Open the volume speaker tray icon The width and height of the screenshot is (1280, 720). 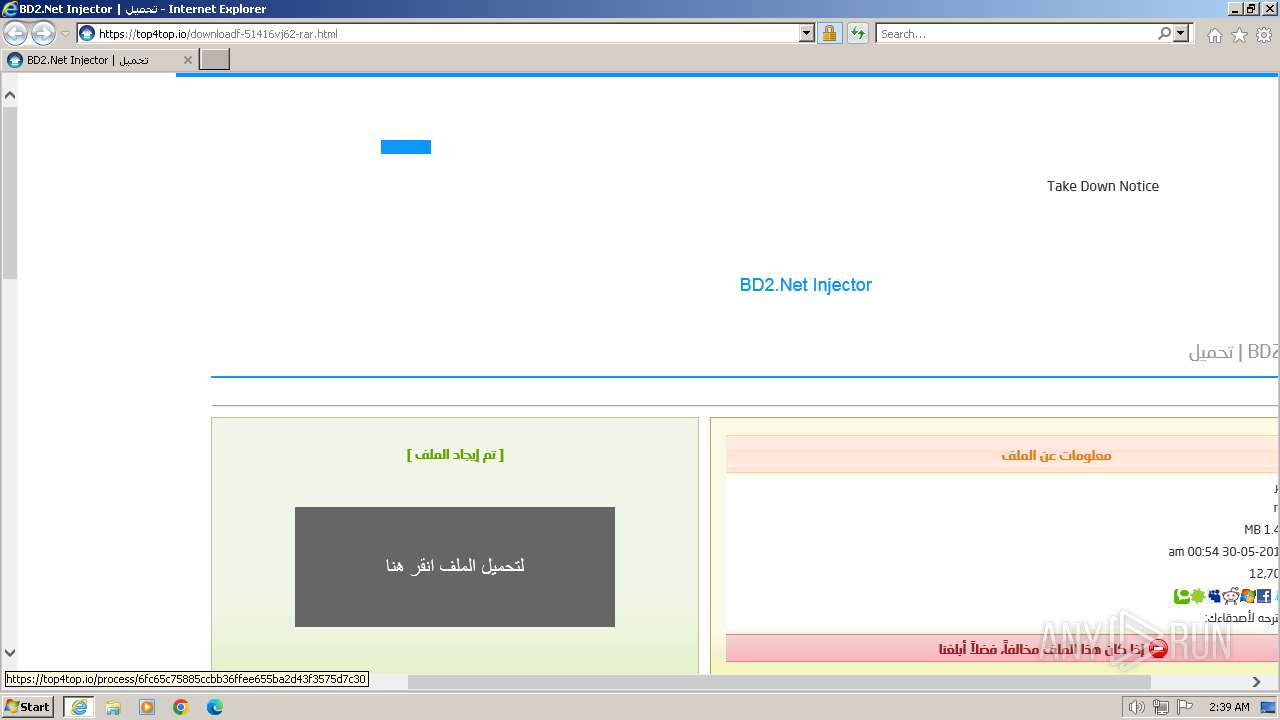[1137, 707]
